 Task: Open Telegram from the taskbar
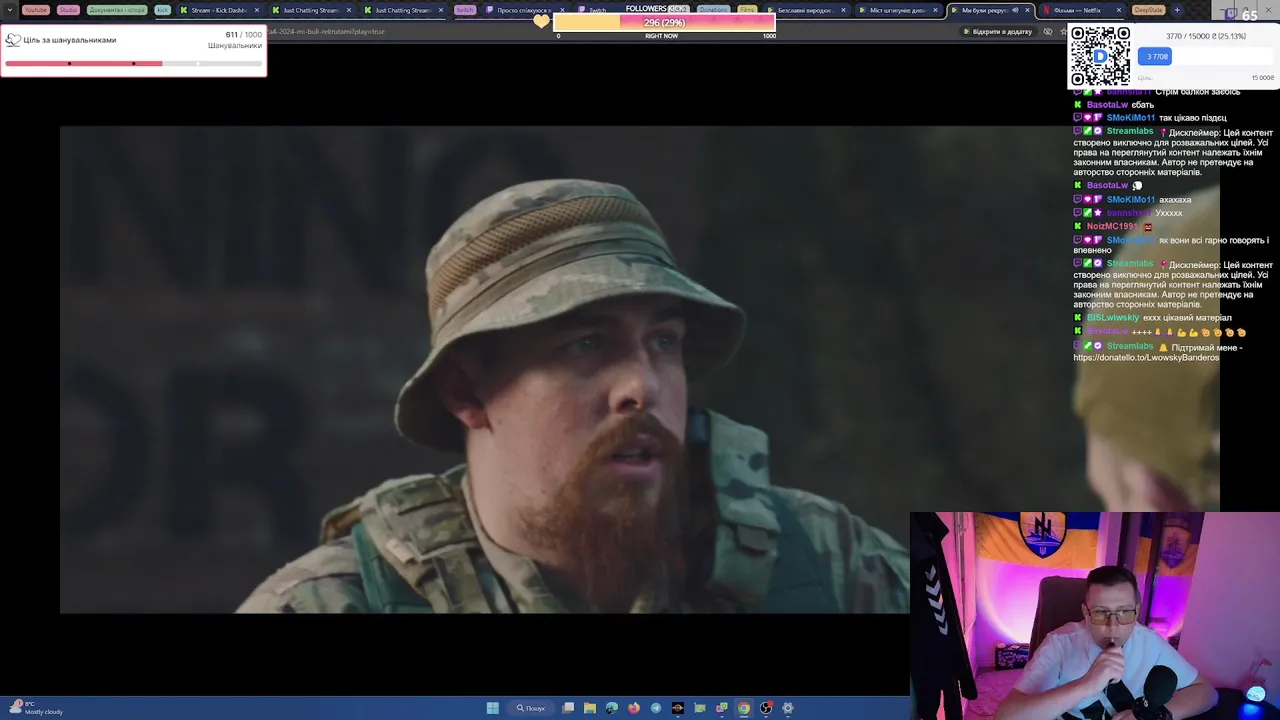click(x=656, y=708)
